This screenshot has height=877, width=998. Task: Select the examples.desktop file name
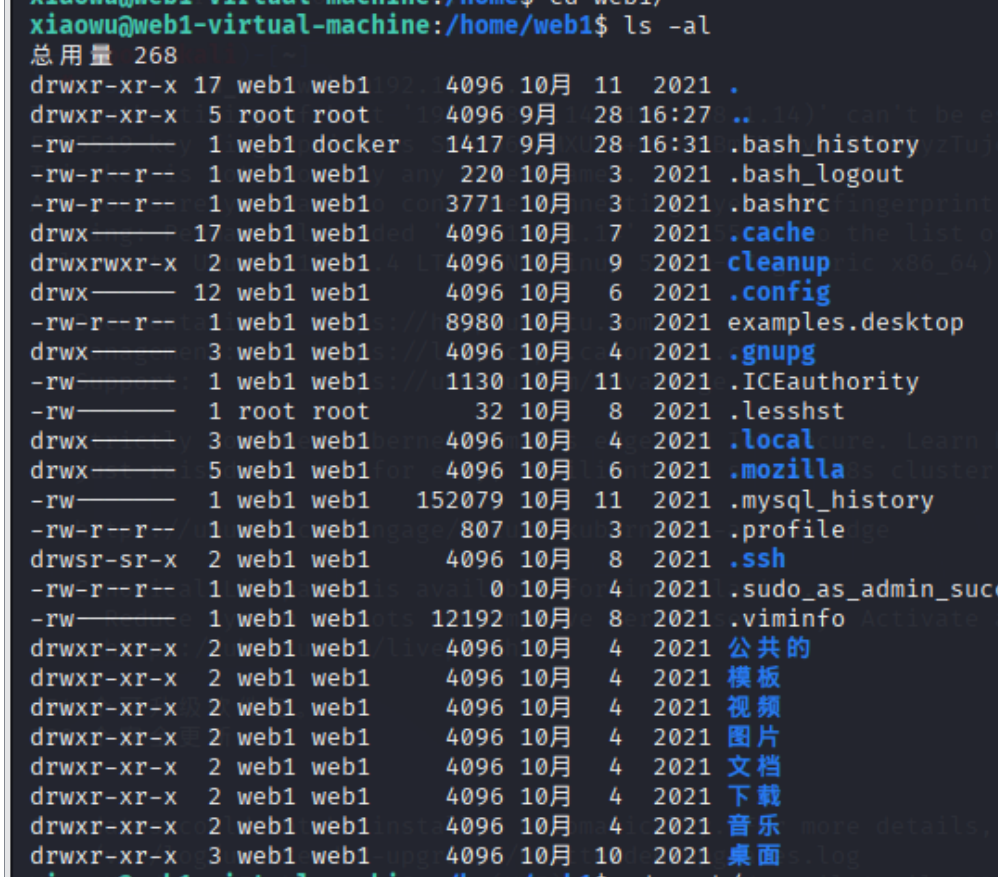[x=845, y=322]
